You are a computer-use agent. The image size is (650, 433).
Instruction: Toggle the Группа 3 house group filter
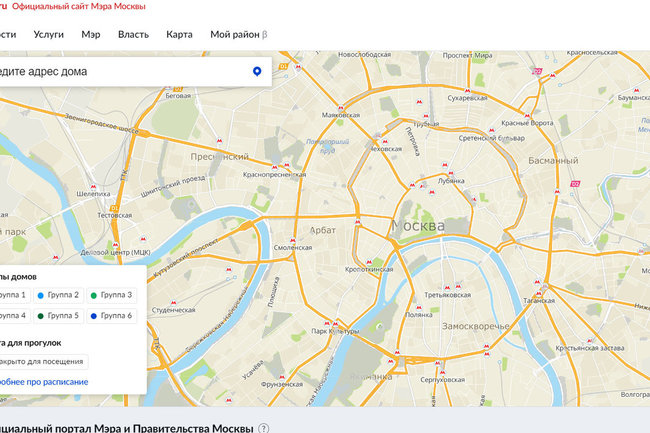pyautogui.click(x=110, y=295)
